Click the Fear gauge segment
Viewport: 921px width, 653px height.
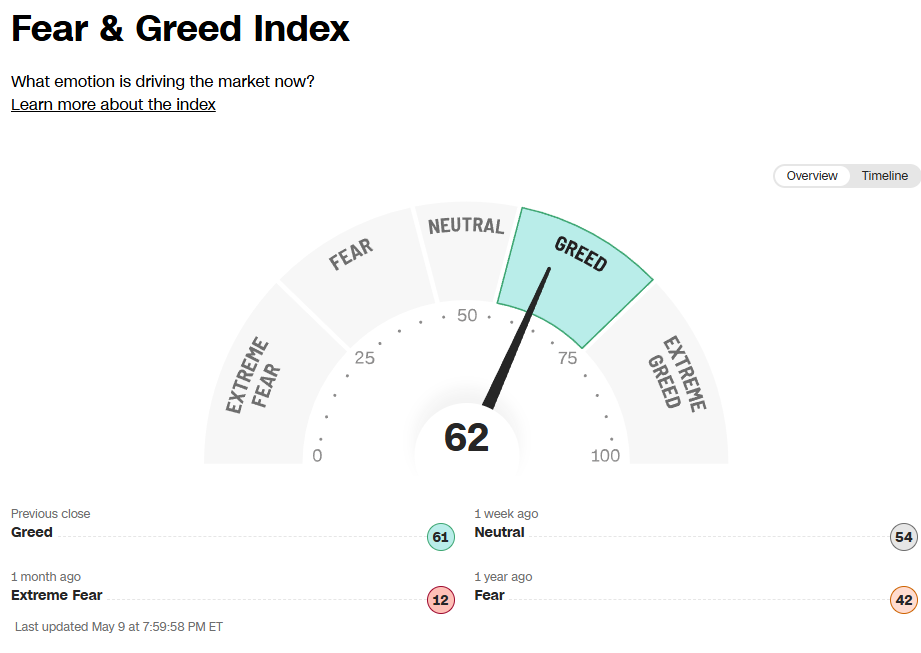(350, 258)
